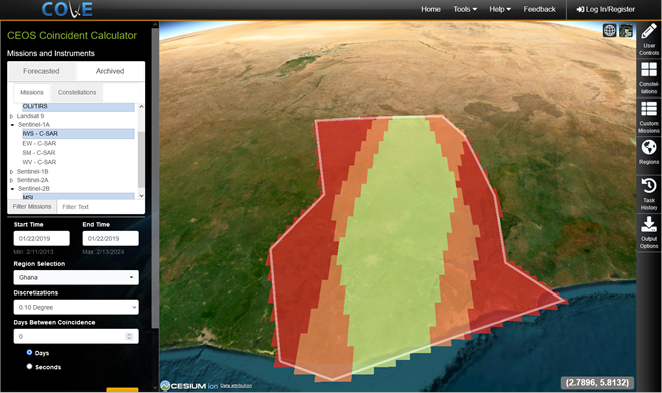Screen dimensions: 662x393
Task: Click Log In/Register link
Action: 605,9
